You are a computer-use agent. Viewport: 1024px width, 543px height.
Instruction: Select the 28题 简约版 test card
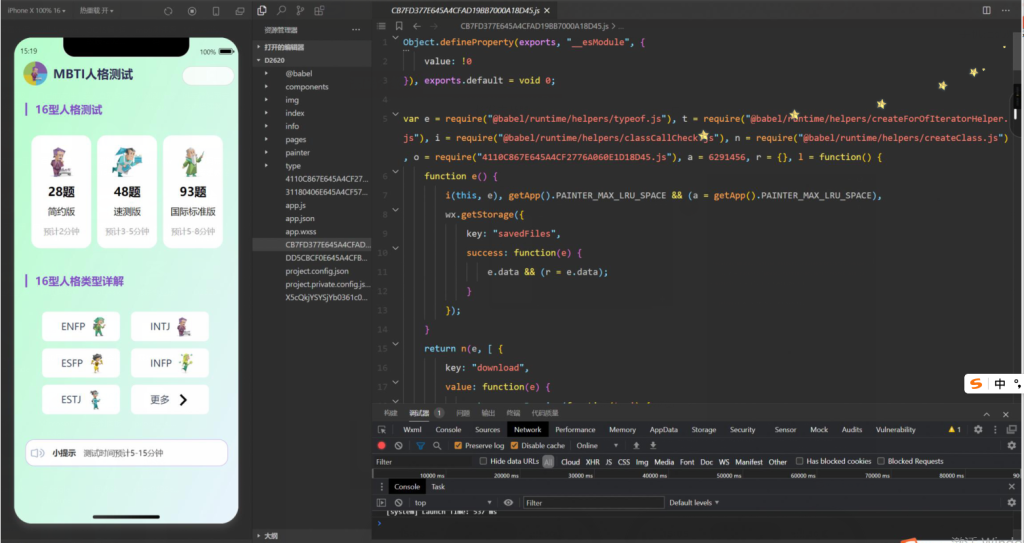click(62, 192)
